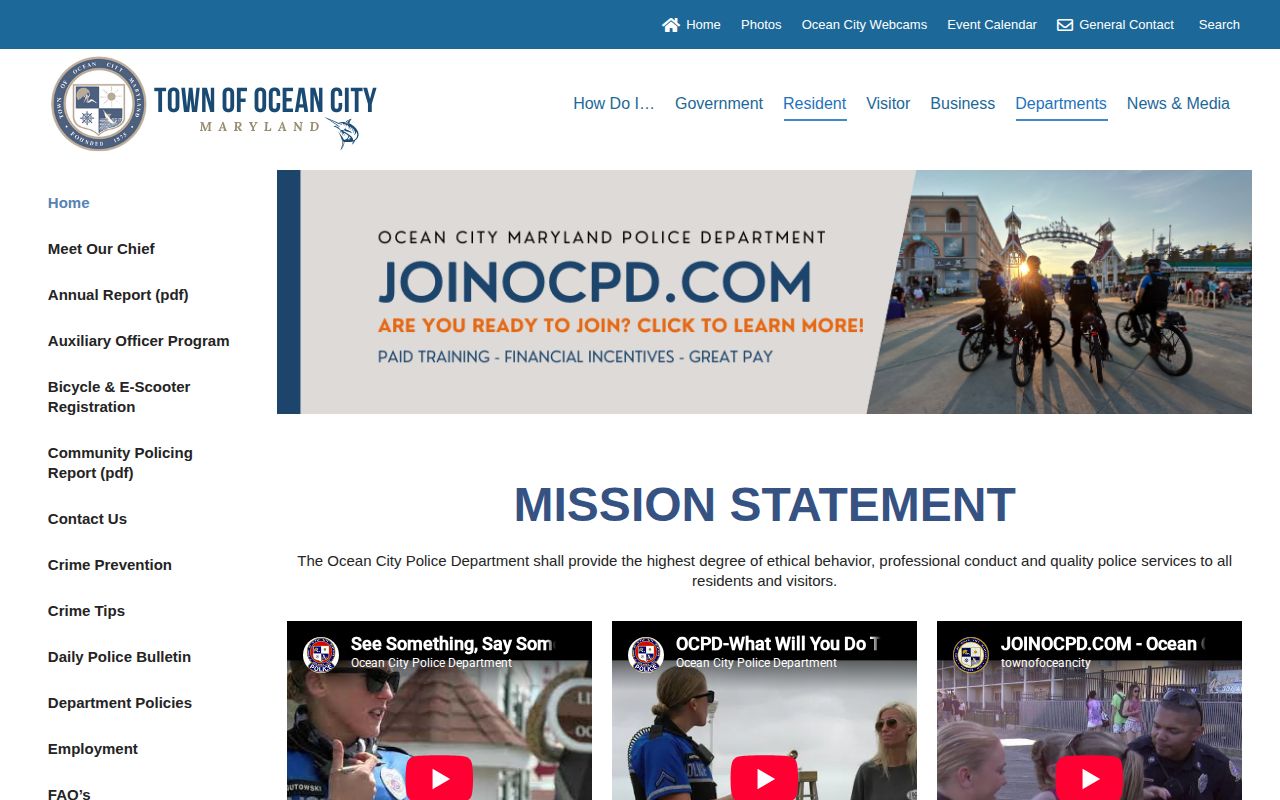Click the See Something, Say Something video title
The width and height of the screenshot is (1280, 800).
pos(453,644)
